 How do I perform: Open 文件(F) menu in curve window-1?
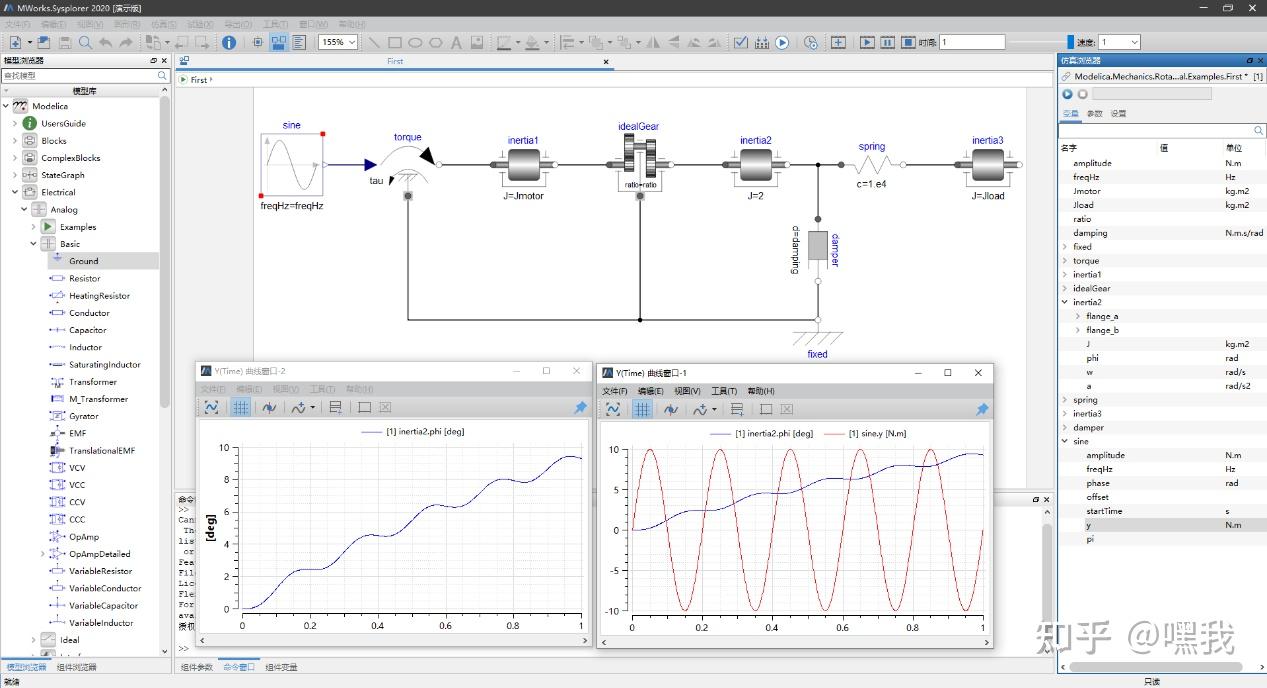(614, 391)
